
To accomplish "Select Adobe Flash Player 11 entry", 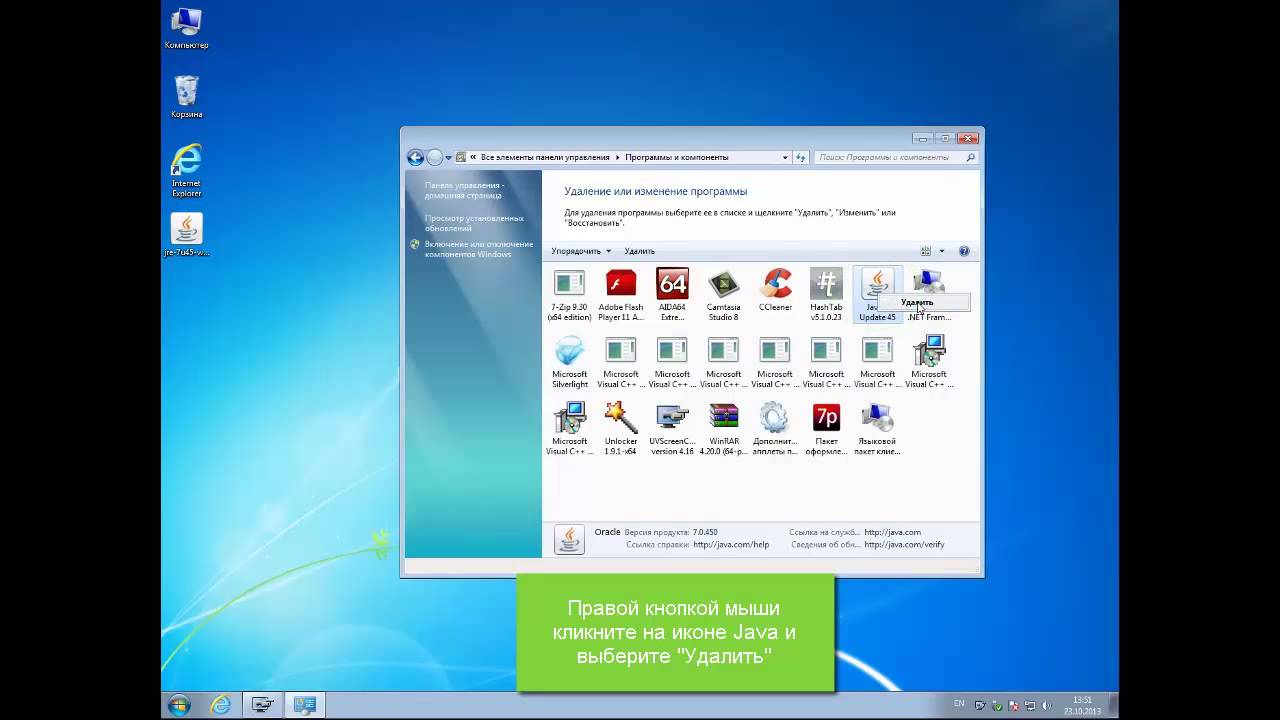I will point(620,294).
